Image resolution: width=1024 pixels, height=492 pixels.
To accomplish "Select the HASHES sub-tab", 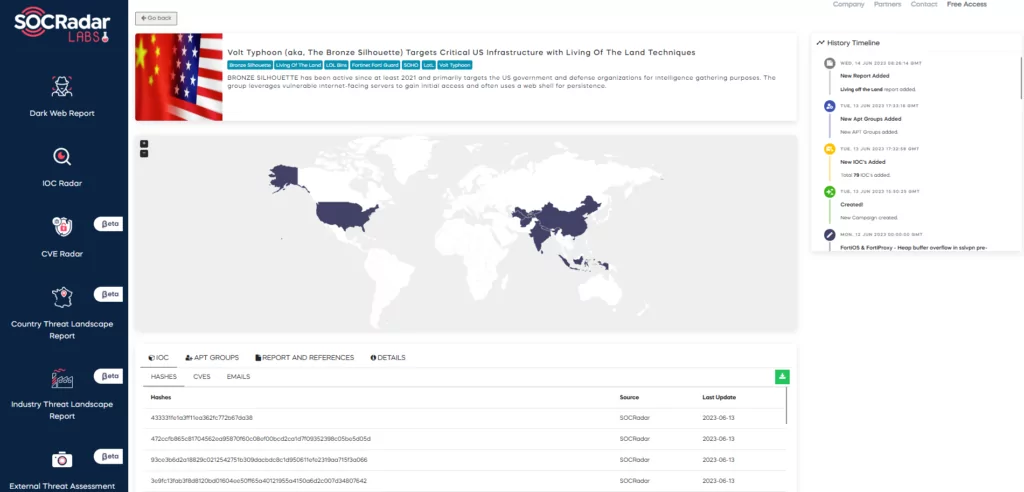I will (x=164, y=377).
